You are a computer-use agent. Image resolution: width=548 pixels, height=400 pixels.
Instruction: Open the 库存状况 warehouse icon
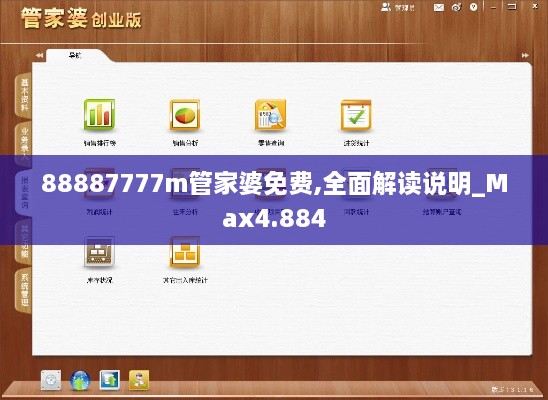pyautogui.click(x=99, y=252)
